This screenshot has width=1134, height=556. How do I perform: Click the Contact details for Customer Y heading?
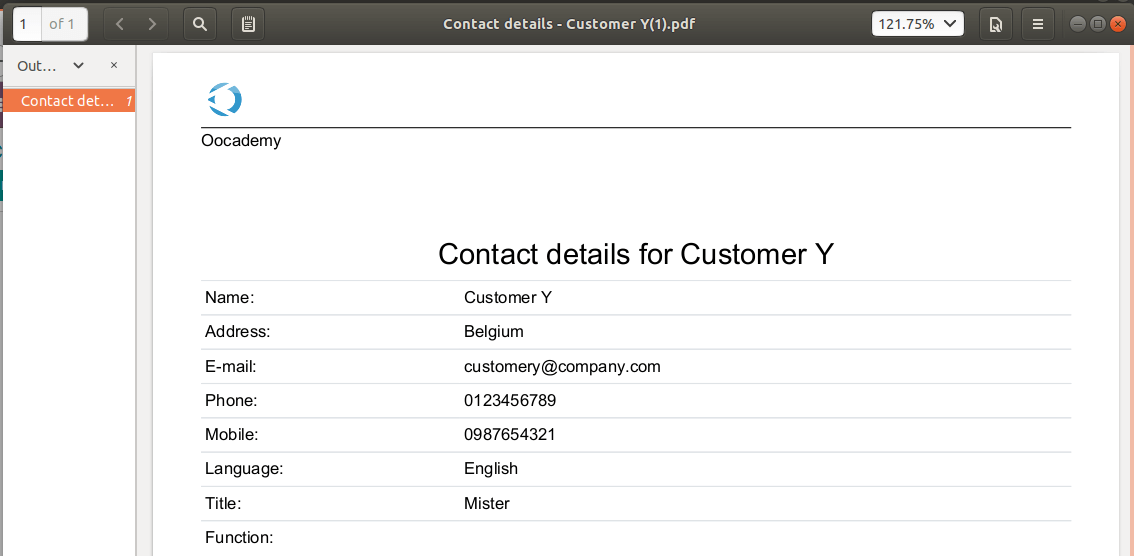636,254
